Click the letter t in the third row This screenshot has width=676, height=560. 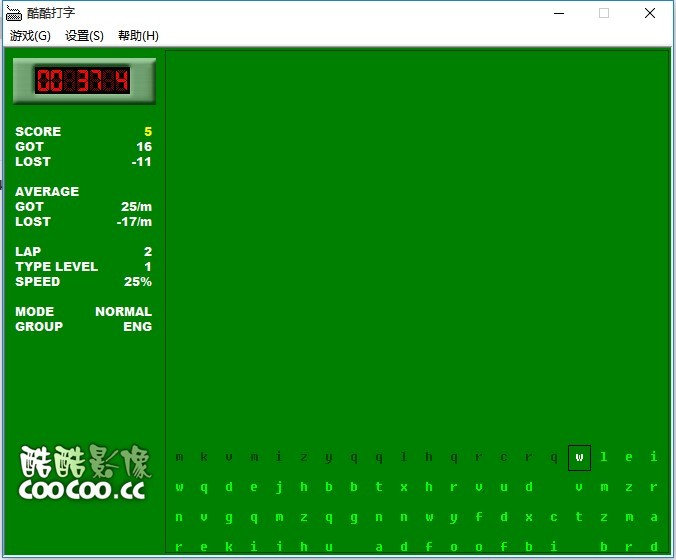point(579,518)
